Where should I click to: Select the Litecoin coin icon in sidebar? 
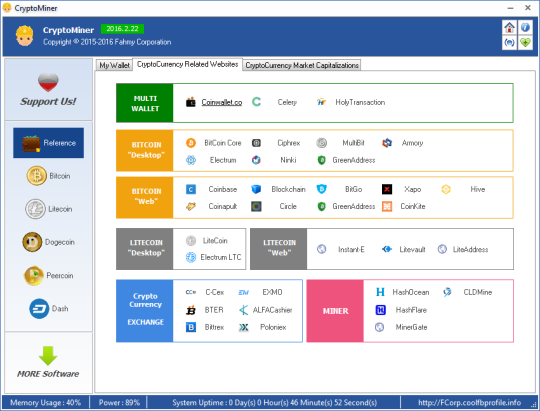[x=35, y=209]
